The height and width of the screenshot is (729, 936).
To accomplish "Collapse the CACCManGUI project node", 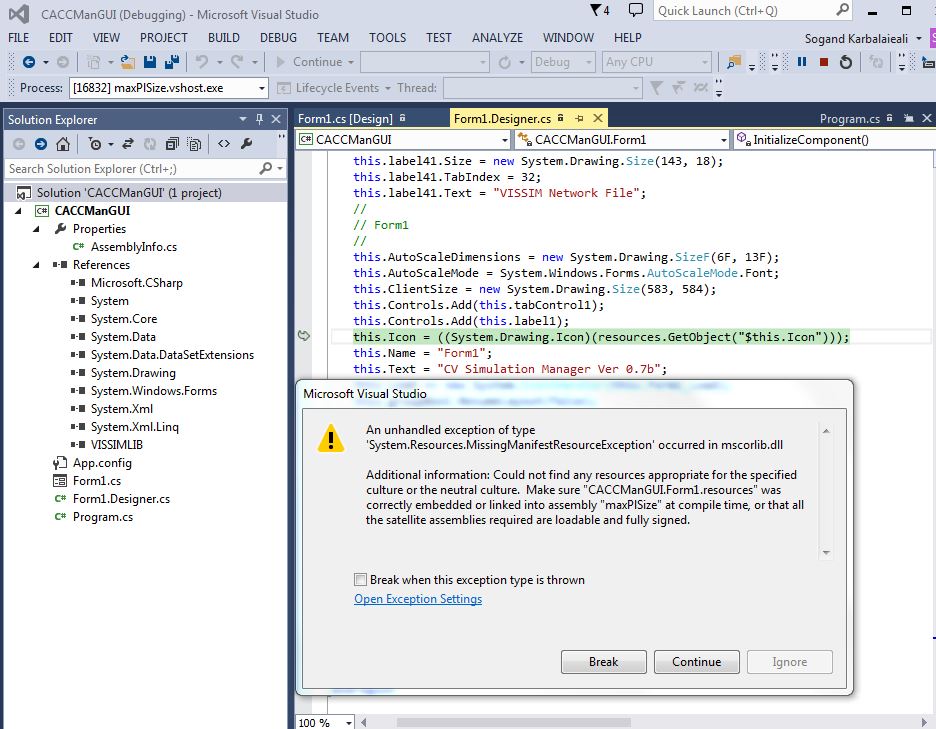I will [x=18, y=211].
